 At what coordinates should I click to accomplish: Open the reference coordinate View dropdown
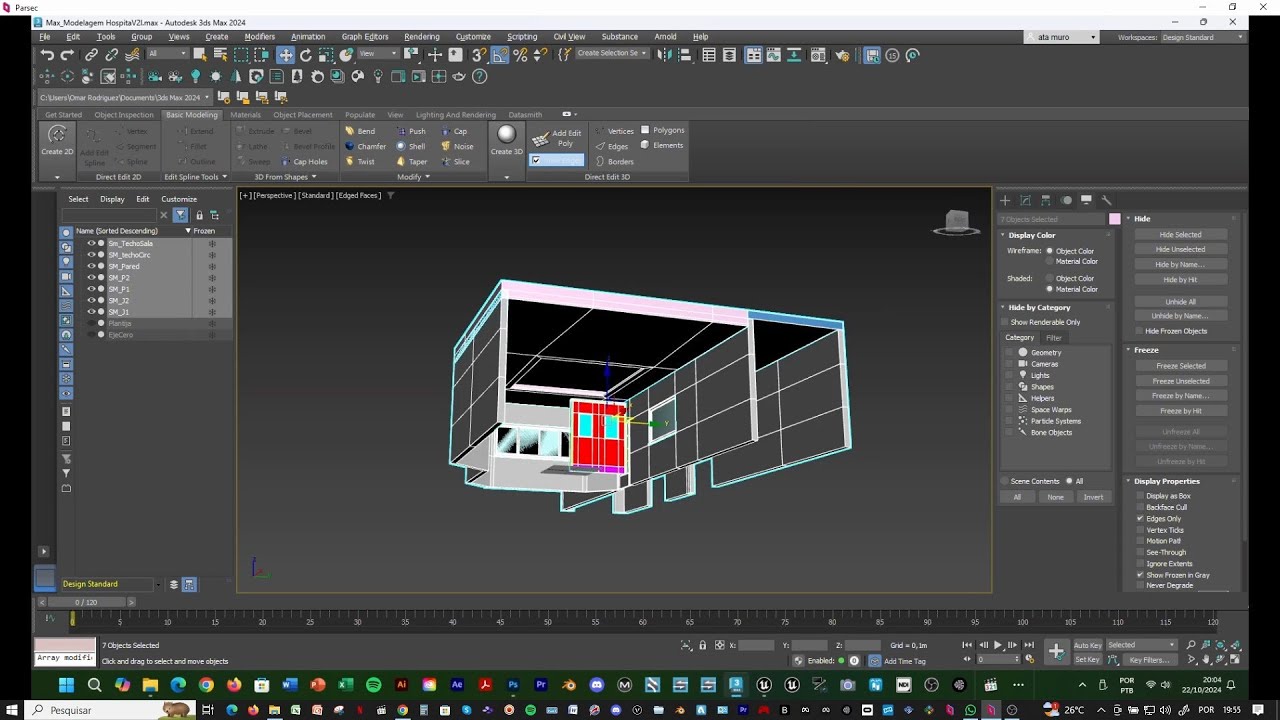[377, 54]
